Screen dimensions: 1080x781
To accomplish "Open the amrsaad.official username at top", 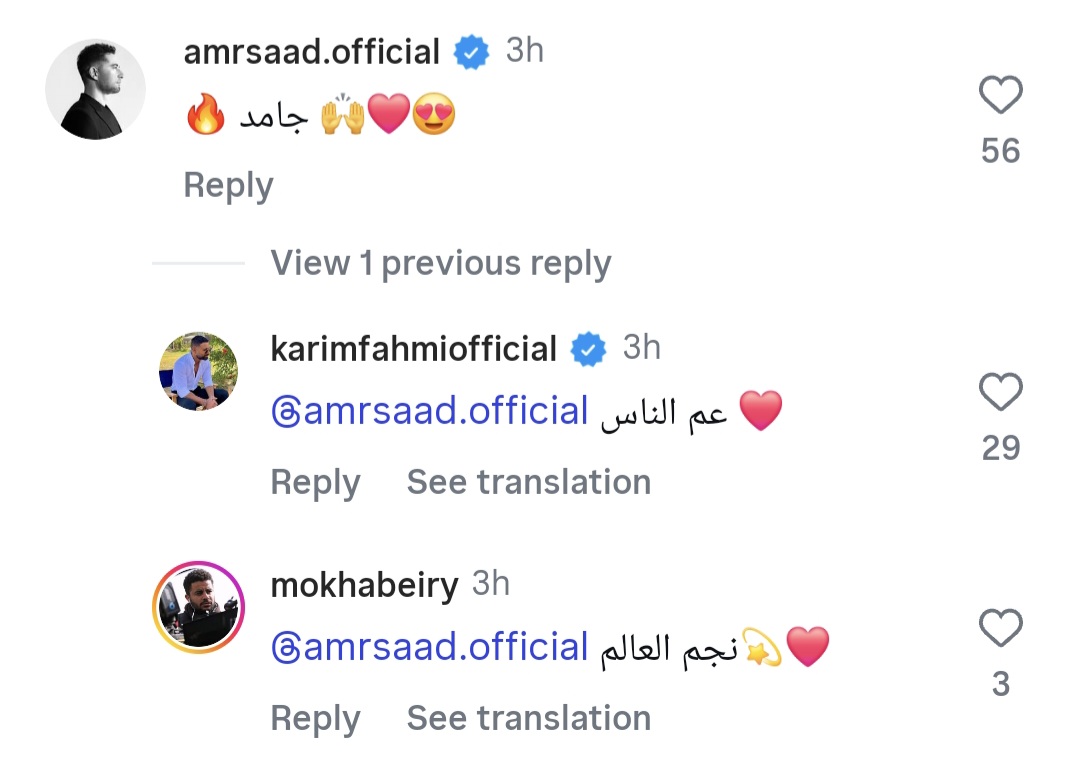I will click(x=311, y=52).
